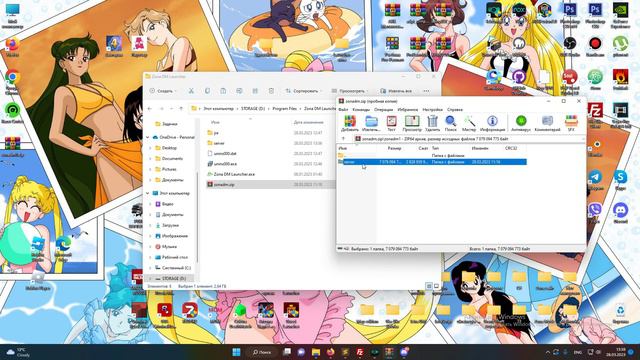The width and height of the screenshot is (640, 360).
Task: Expand Desktop node in Explorer sidebar
Action: [151, 148]
